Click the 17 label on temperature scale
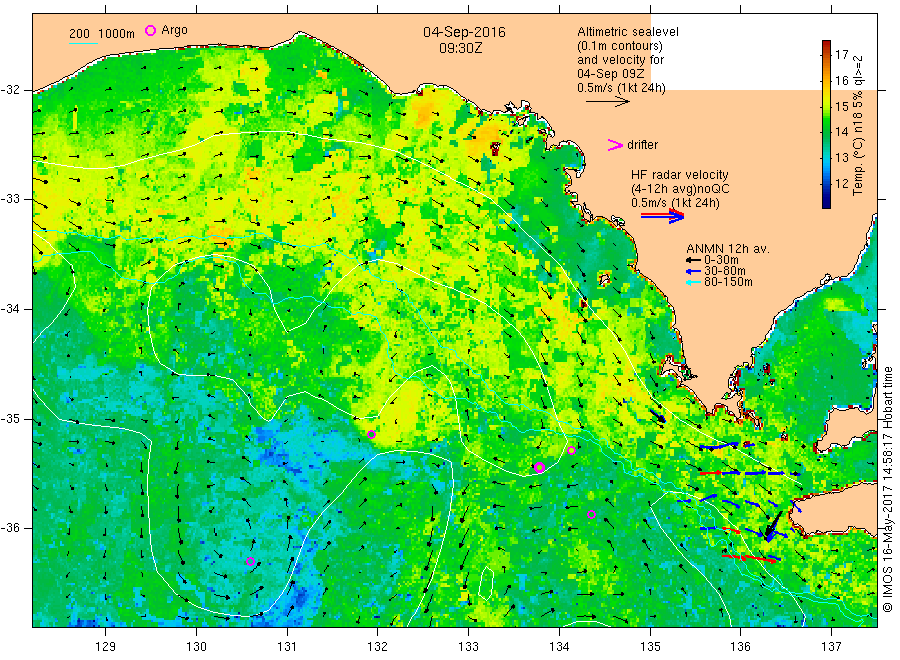This screenshot has width=900, height=660. (x=841, y=55)
